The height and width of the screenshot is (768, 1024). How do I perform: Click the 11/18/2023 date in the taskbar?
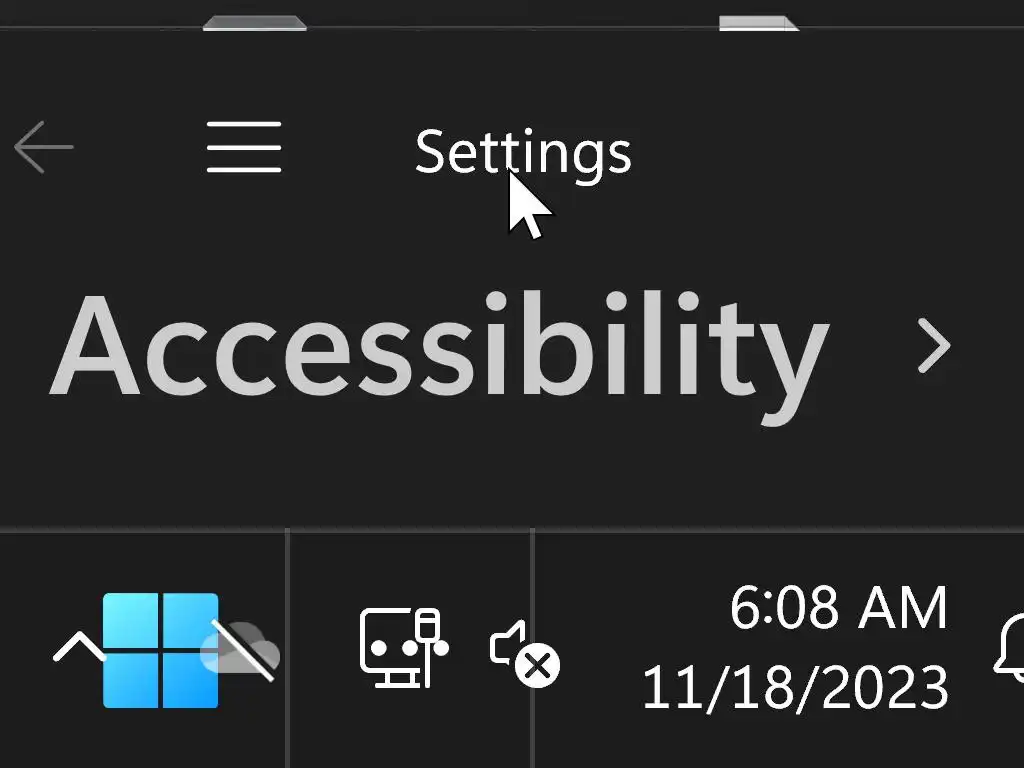[x=795, y=687]
